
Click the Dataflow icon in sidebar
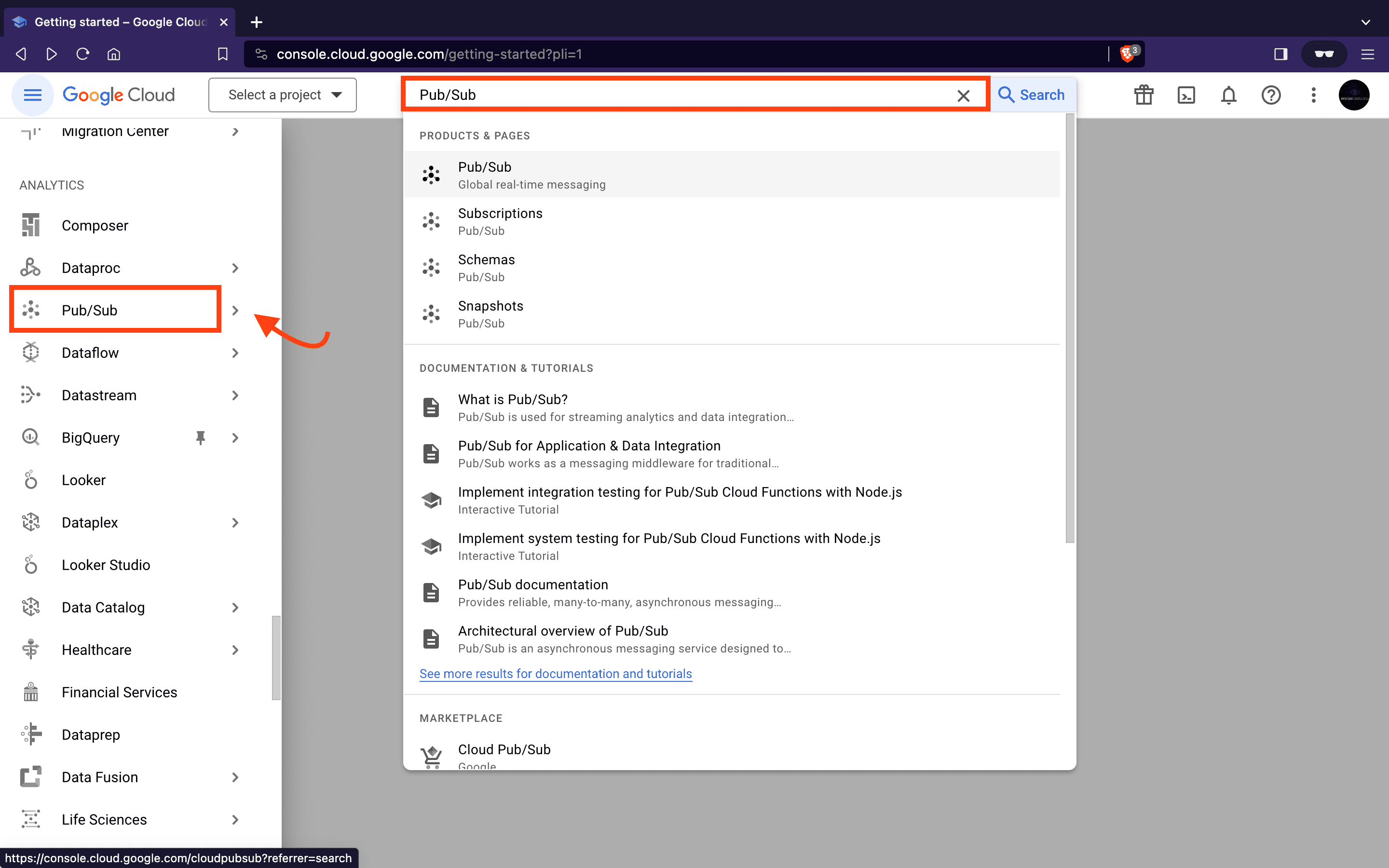pos(31,353)
